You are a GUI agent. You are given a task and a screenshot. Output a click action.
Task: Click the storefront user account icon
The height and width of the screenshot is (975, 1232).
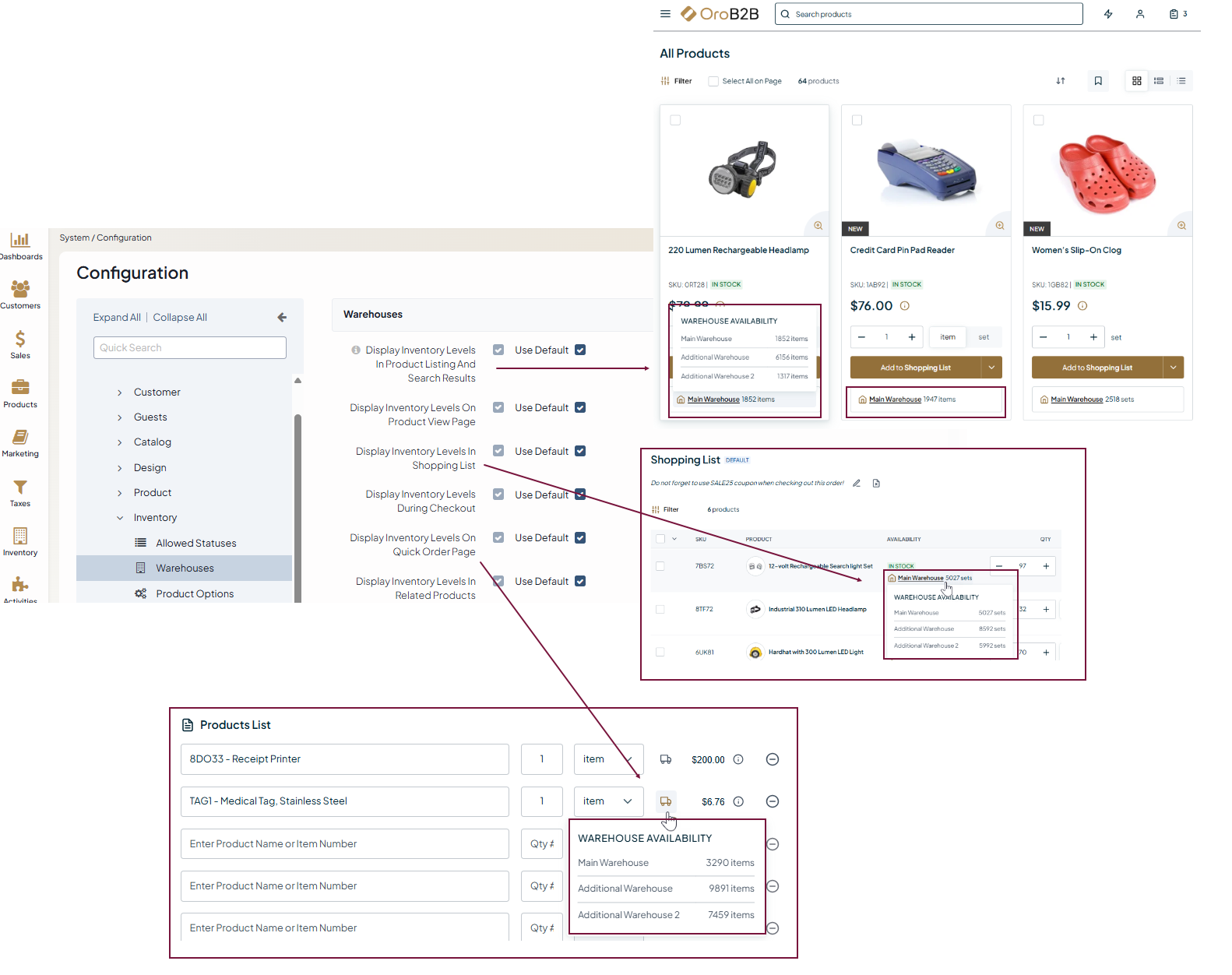(1140, 14)
